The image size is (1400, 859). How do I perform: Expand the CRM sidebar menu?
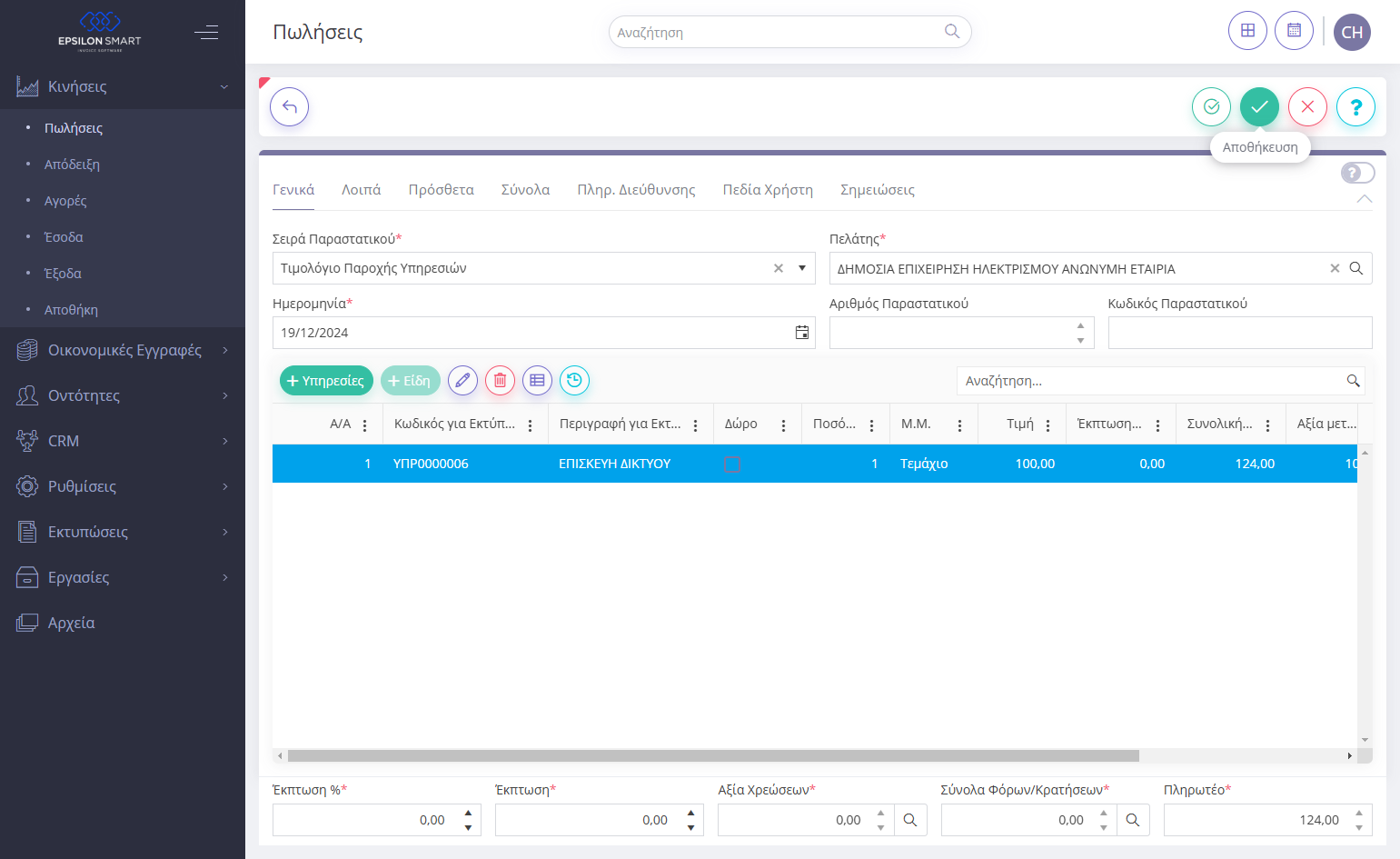(123, 441)
